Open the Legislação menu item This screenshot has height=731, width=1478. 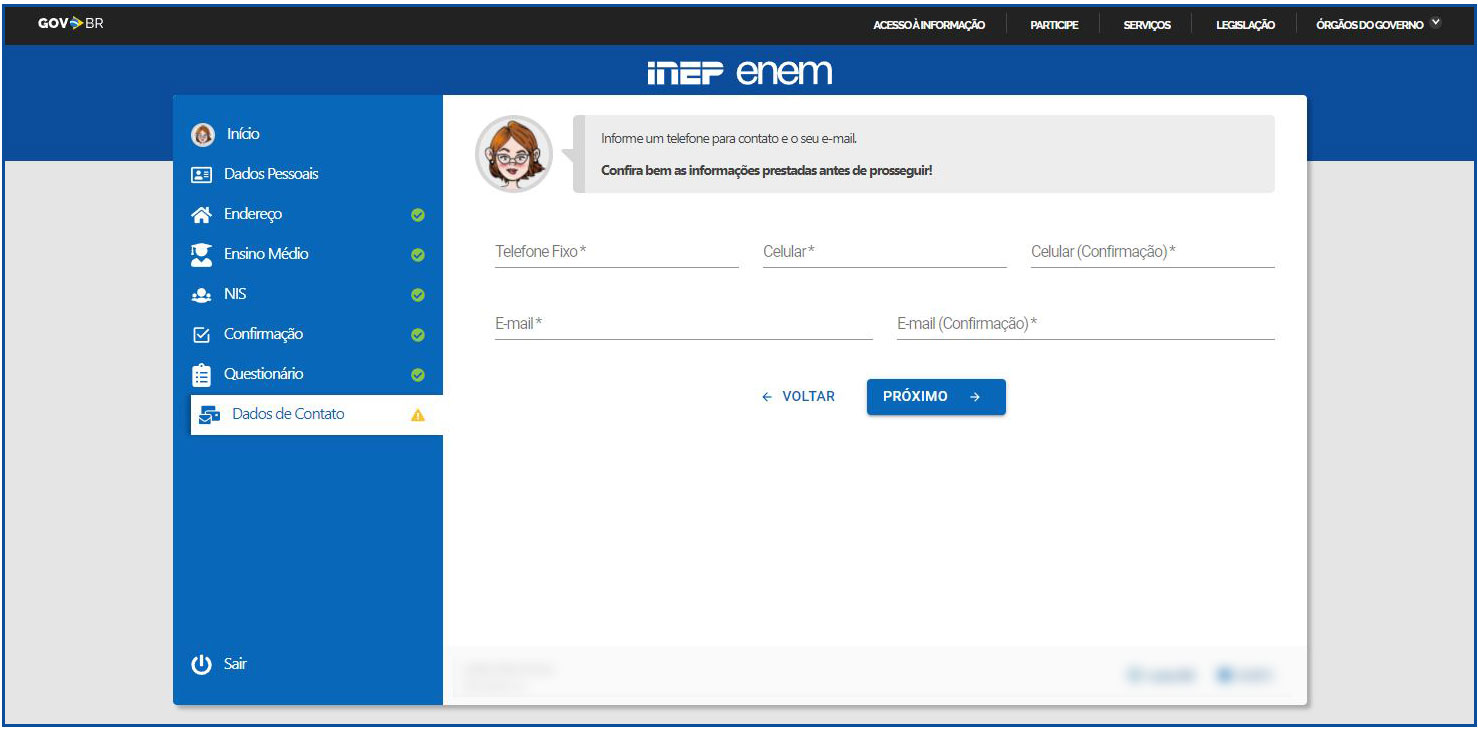pos(1245,25)
